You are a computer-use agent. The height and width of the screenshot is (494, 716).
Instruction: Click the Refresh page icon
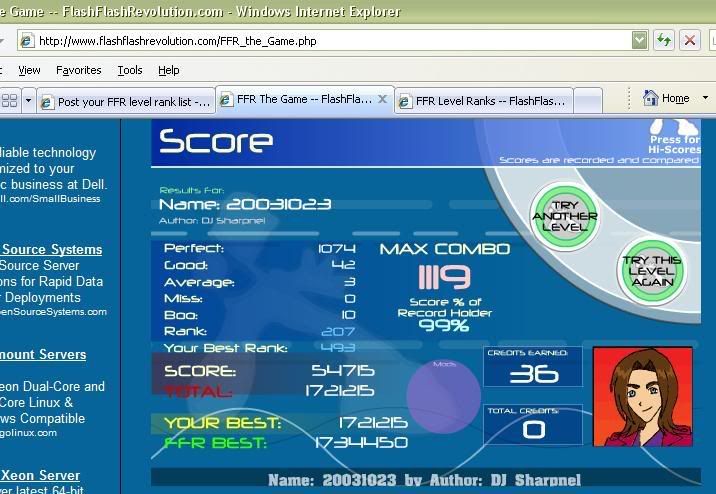pos(663,40)
